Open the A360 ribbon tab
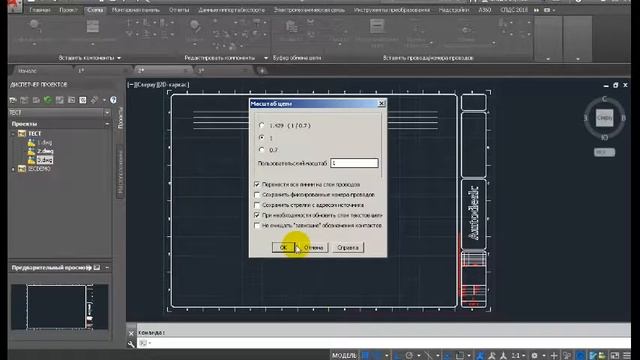This screenshot has height=360, width=640. pyautogui.click(x=484, y=10)
